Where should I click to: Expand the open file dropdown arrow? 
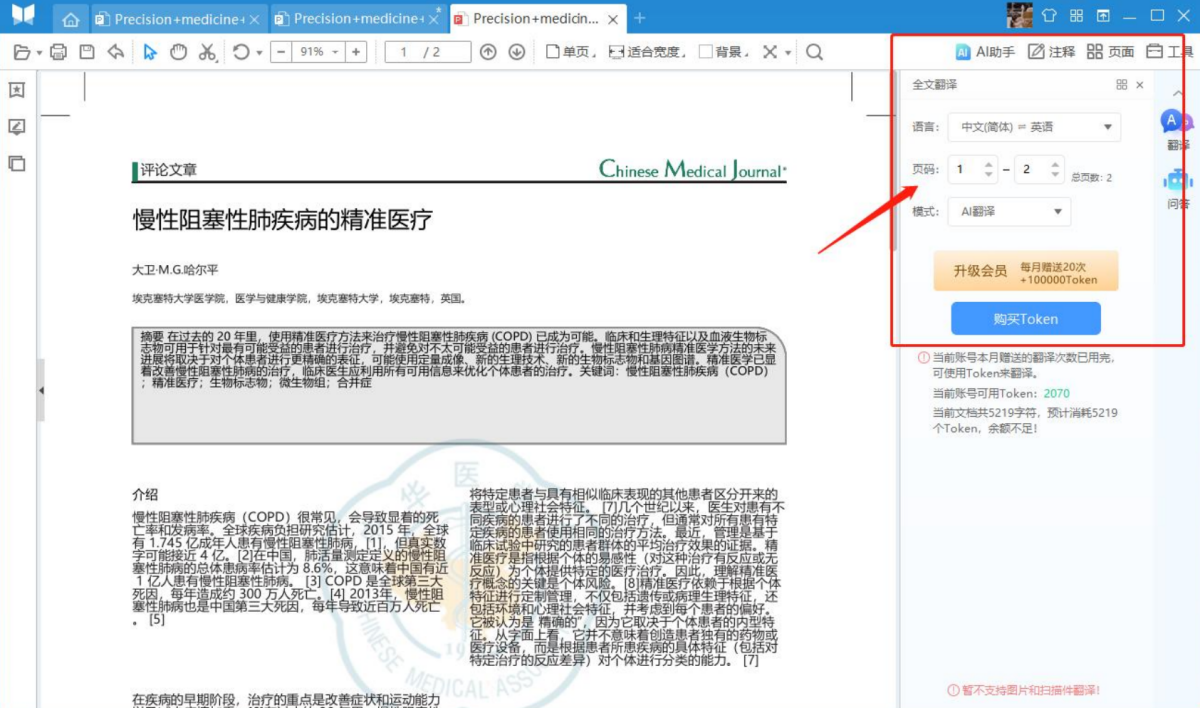pos(39,53)
